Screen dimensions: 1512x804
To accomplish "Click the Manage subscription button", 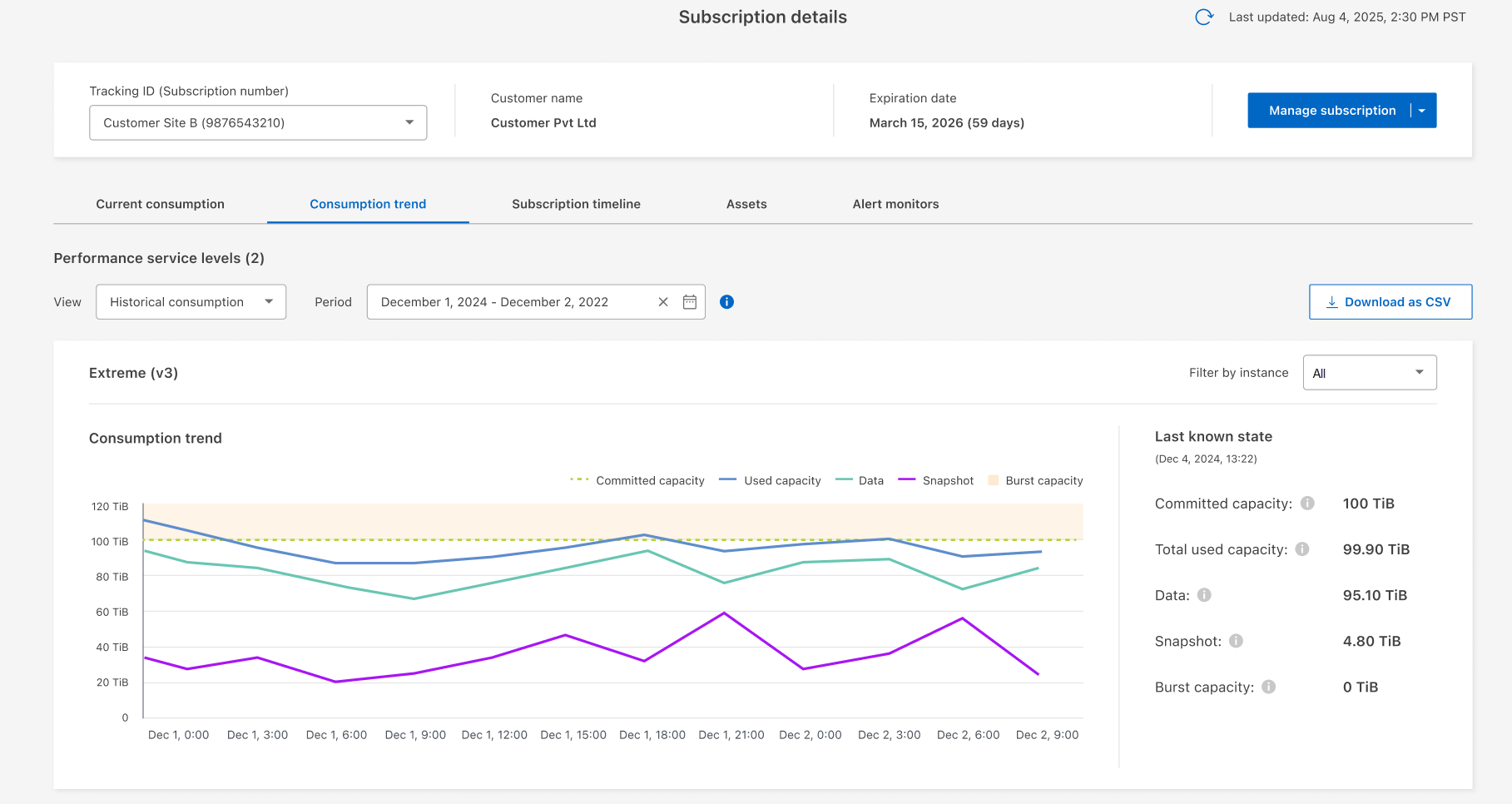I will pos(1331,111).
